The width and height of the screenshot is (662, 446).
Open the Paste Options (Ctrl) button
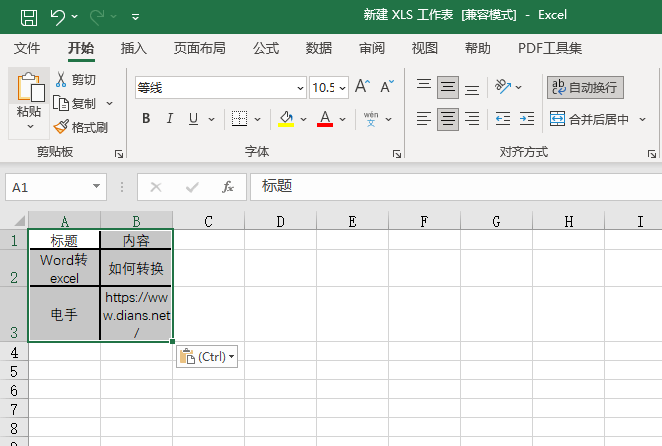pos(207,357)
